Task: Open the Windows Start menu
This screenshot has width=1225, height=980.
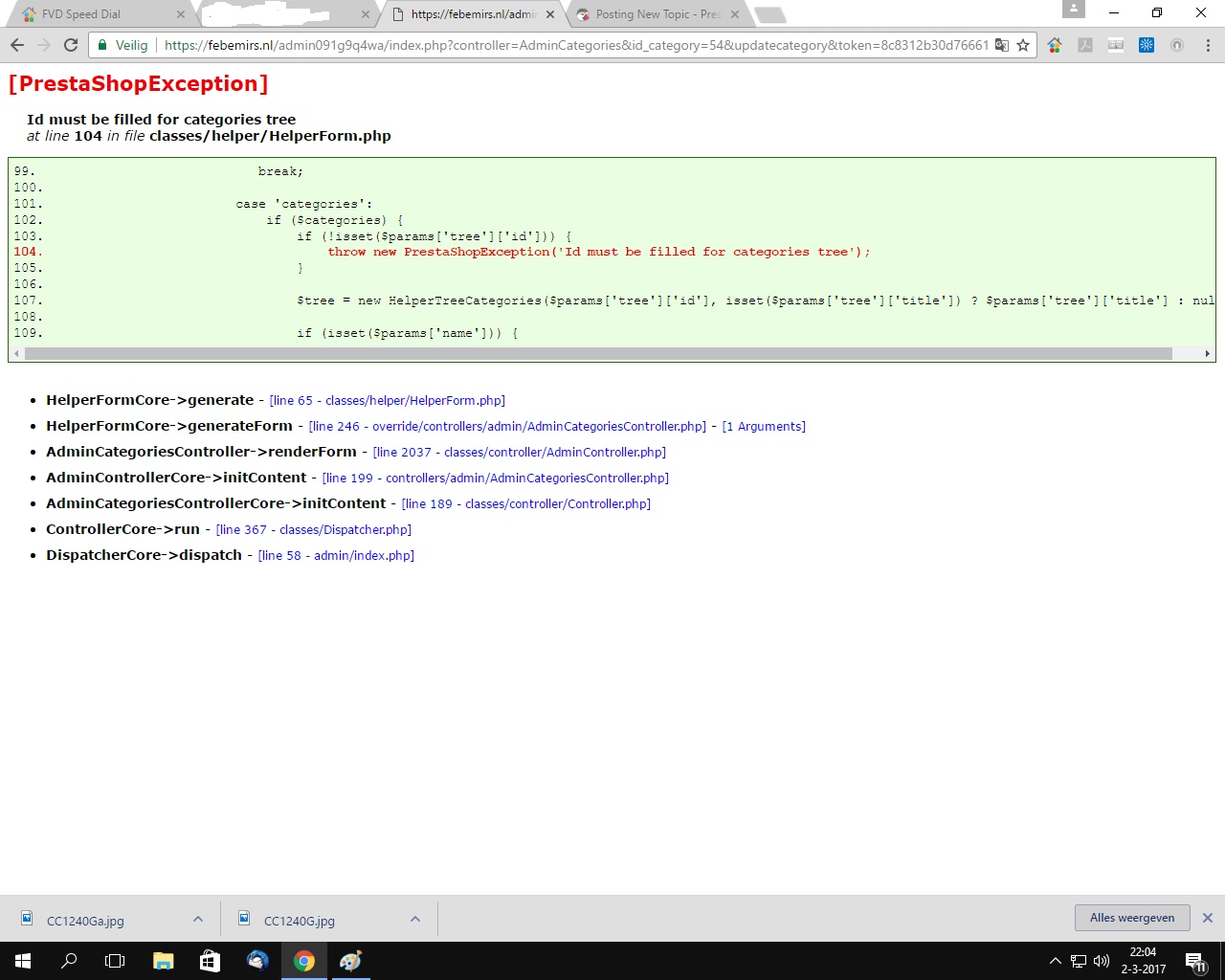Action: tap(23, 961)
